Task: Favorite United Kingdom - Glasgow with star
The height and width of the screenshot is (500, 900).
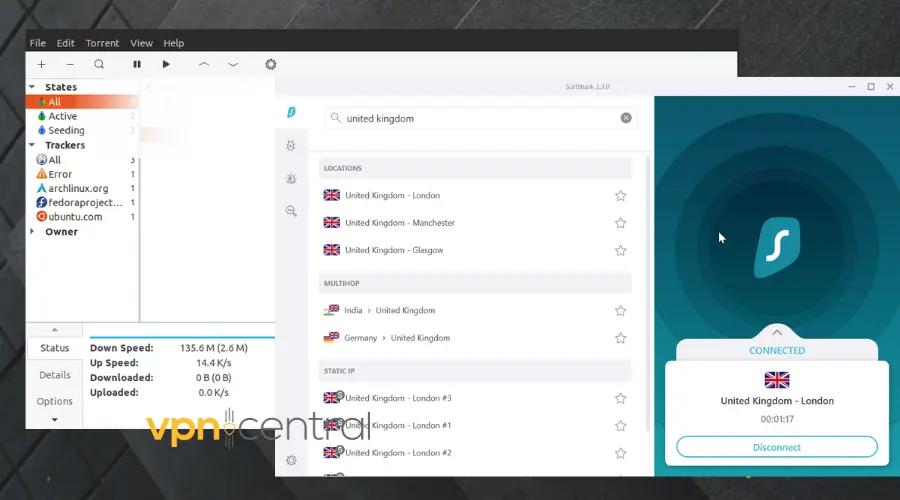Action: (x=620, y=250)
